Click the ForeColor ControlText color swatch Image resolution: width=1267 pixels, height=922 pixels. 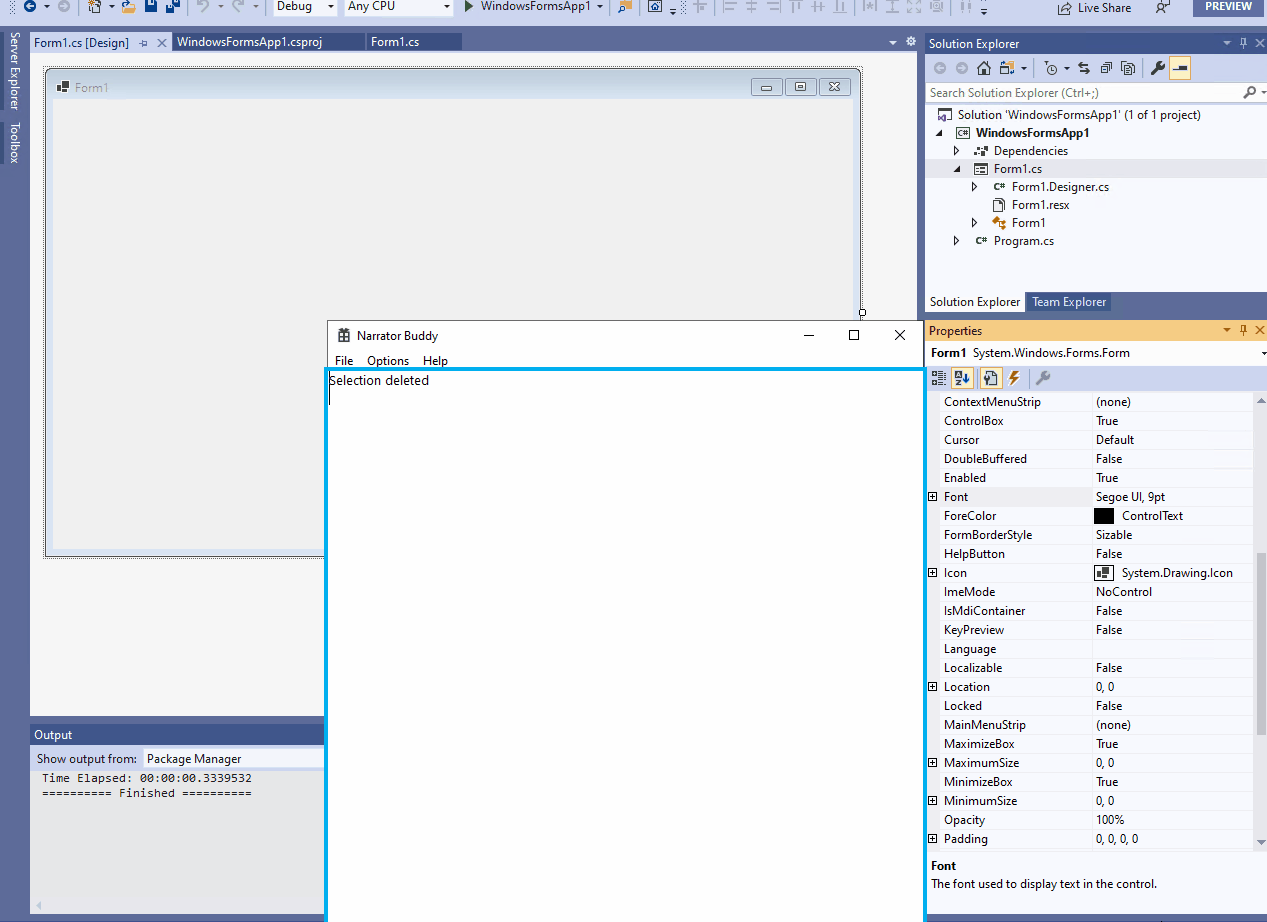coord(1104,515)
